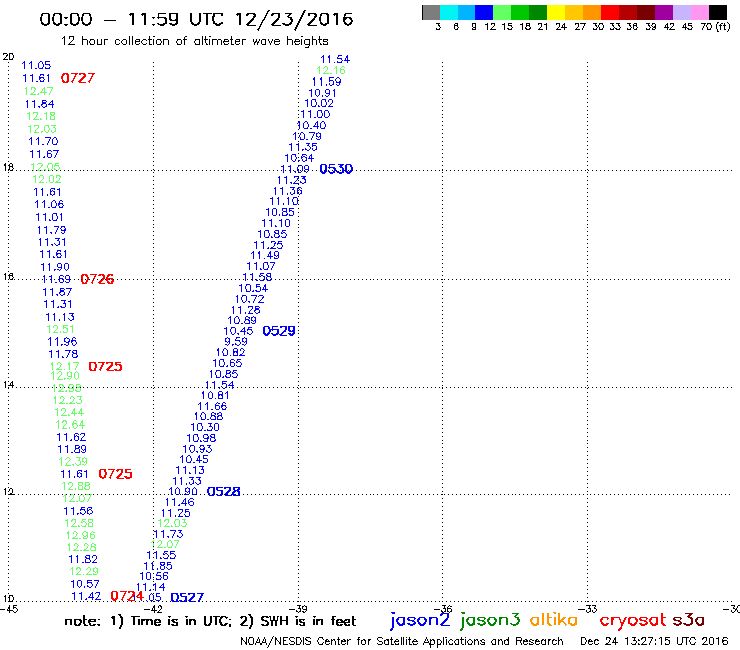Click the green 12.96 wave height
This screenshot has width=740, height=650.
click(x=81, y=535)
